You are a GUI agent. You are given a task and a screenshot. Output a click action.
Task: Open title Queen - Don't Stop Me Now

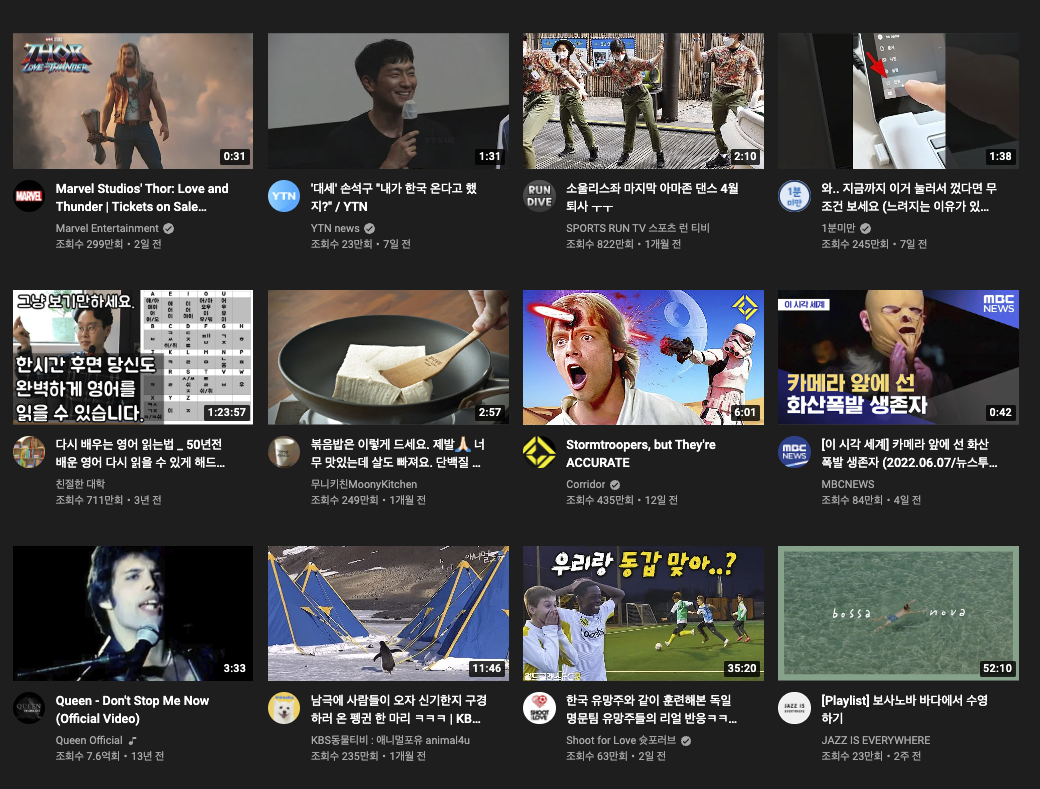[132, 709]
